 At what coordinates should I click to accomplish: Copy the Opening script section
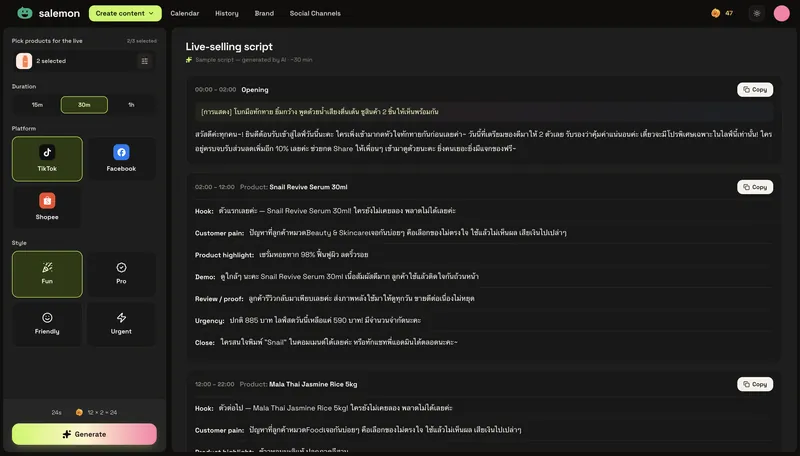tap(755, 90)
